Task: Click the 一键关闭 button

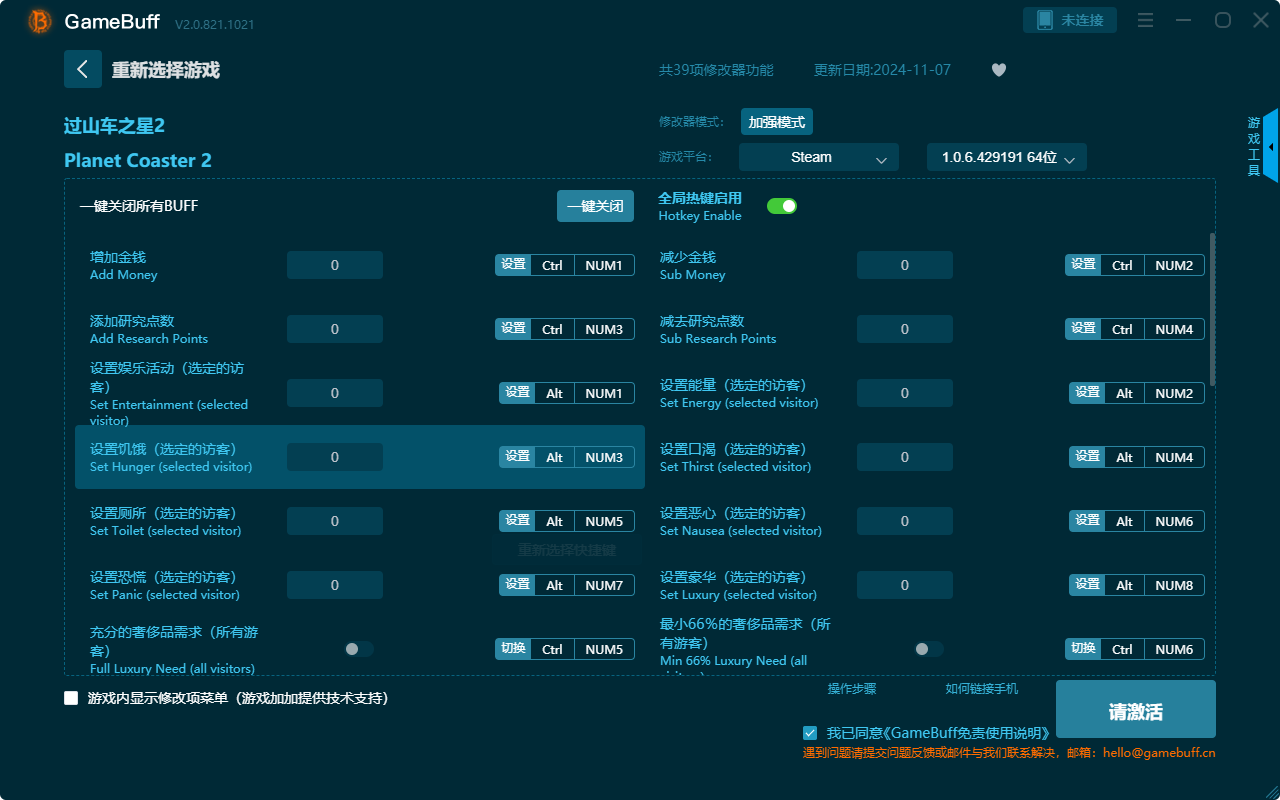Action: (595, 205)
